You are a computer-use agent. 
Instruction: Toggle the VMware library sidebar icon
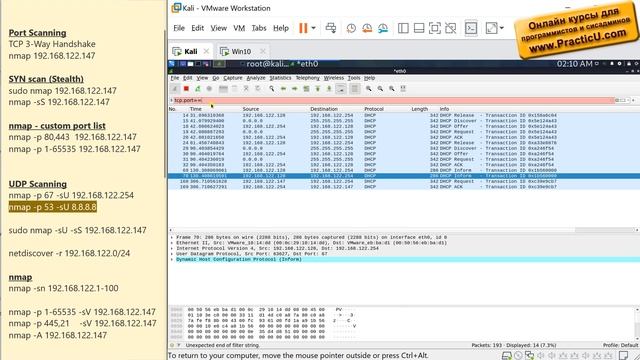tap(403, 28)
